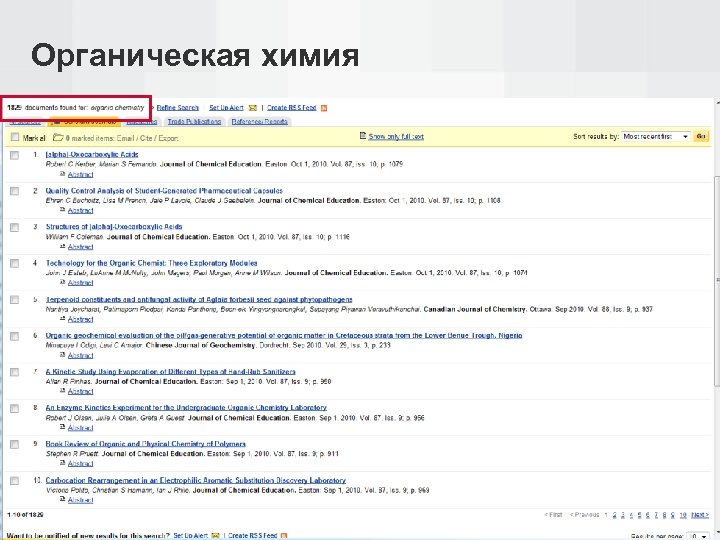This screenshot has height=540, width=720.
Task: Mark result 4 Technology for the Organic Chemist
Action: [x=15, y=264]
